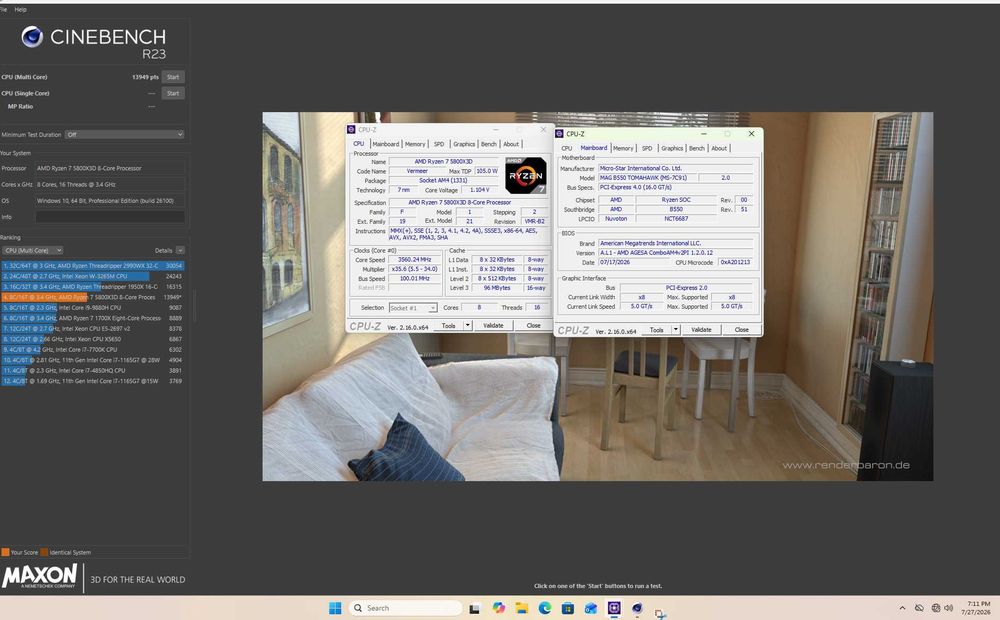1000x620 pixels.
Task: Select the Cinebench taskbar icon
Action: [636, 608]
